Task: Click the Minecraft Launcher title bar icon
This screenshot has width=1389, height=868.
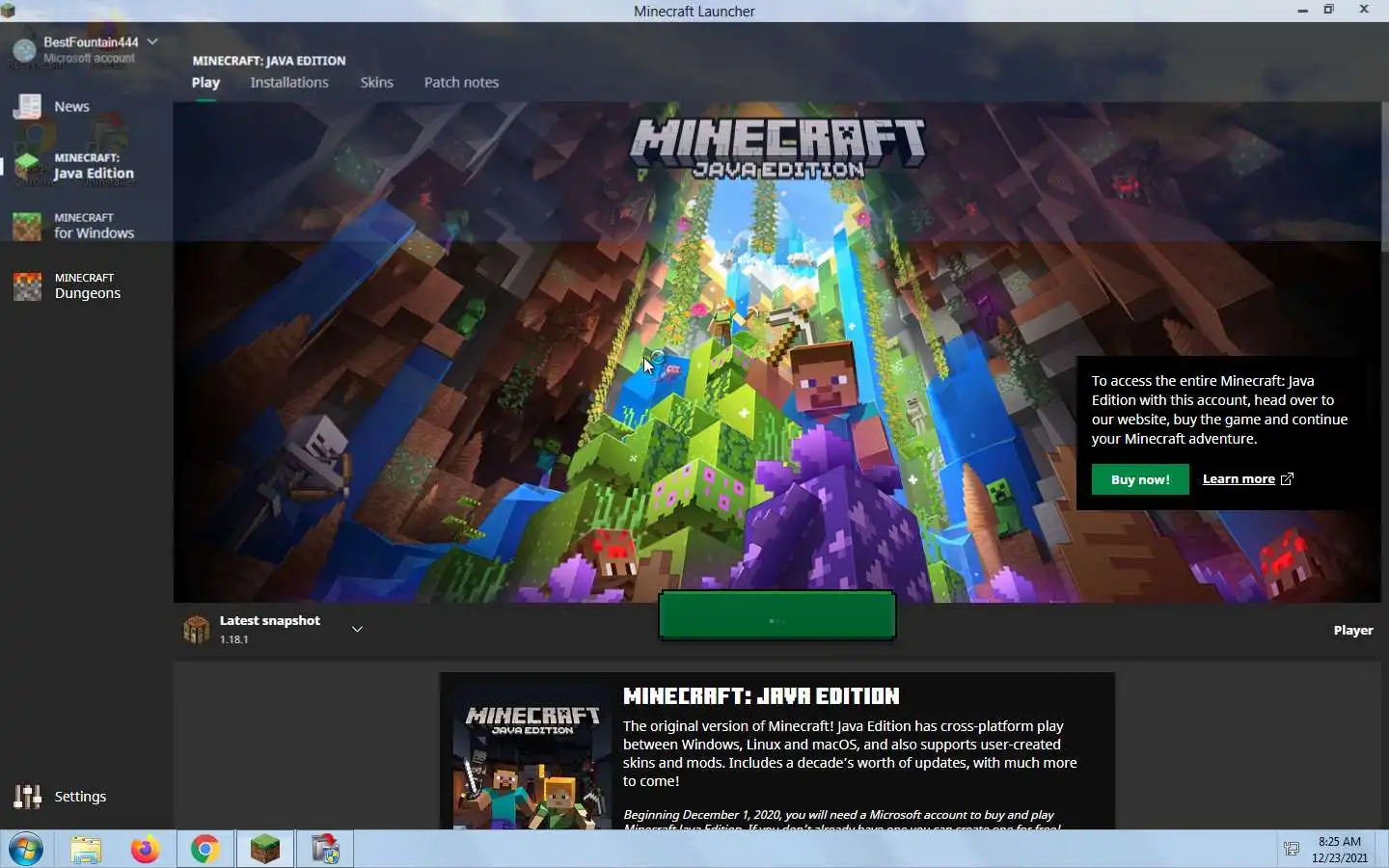Action: 8,11
